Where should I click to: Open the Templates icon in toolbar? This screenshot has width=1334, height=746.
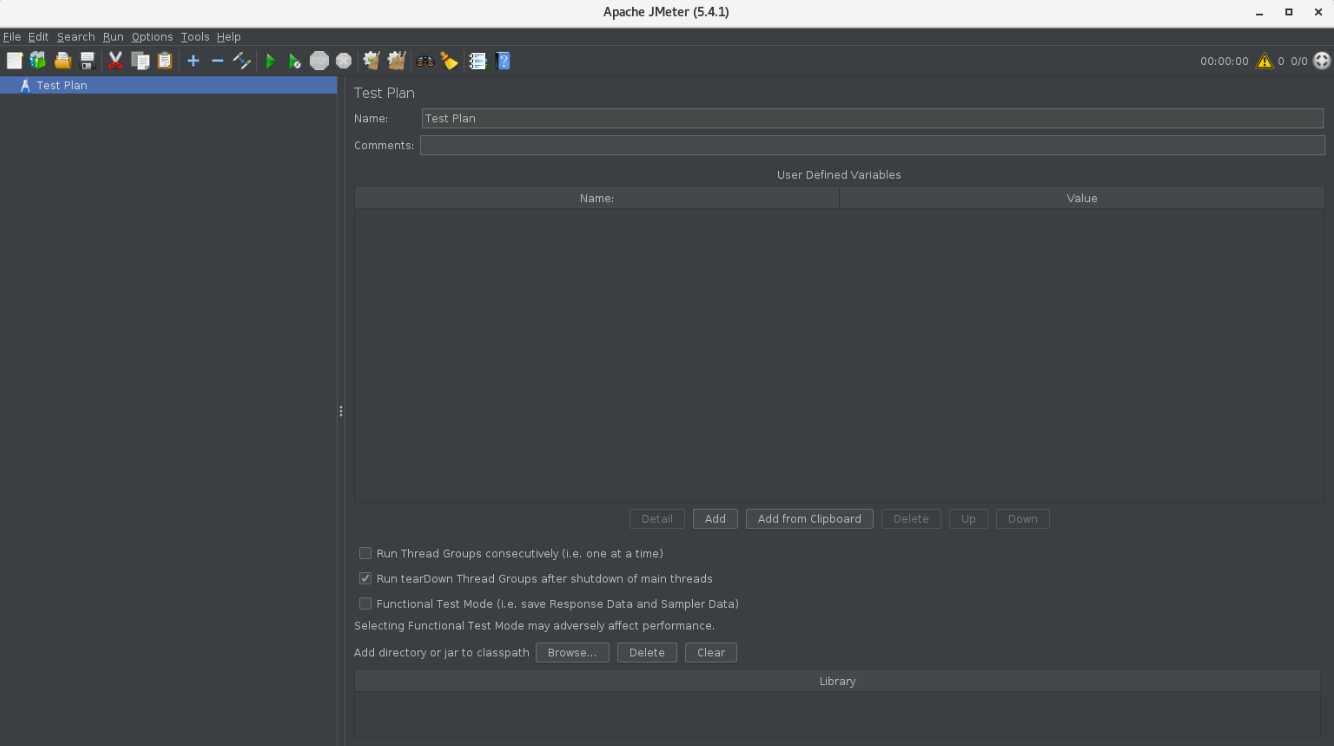(x=38, y=61)
